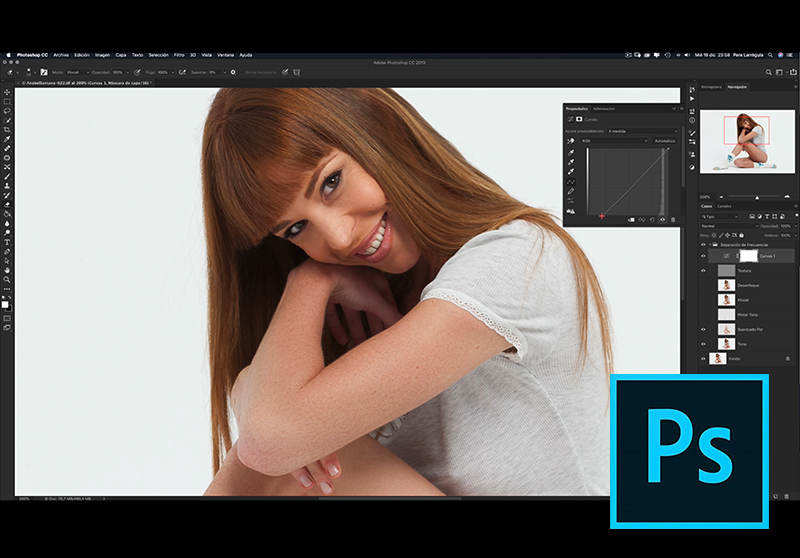Collapse the Separación de Frecuencias group

point(711,245)
